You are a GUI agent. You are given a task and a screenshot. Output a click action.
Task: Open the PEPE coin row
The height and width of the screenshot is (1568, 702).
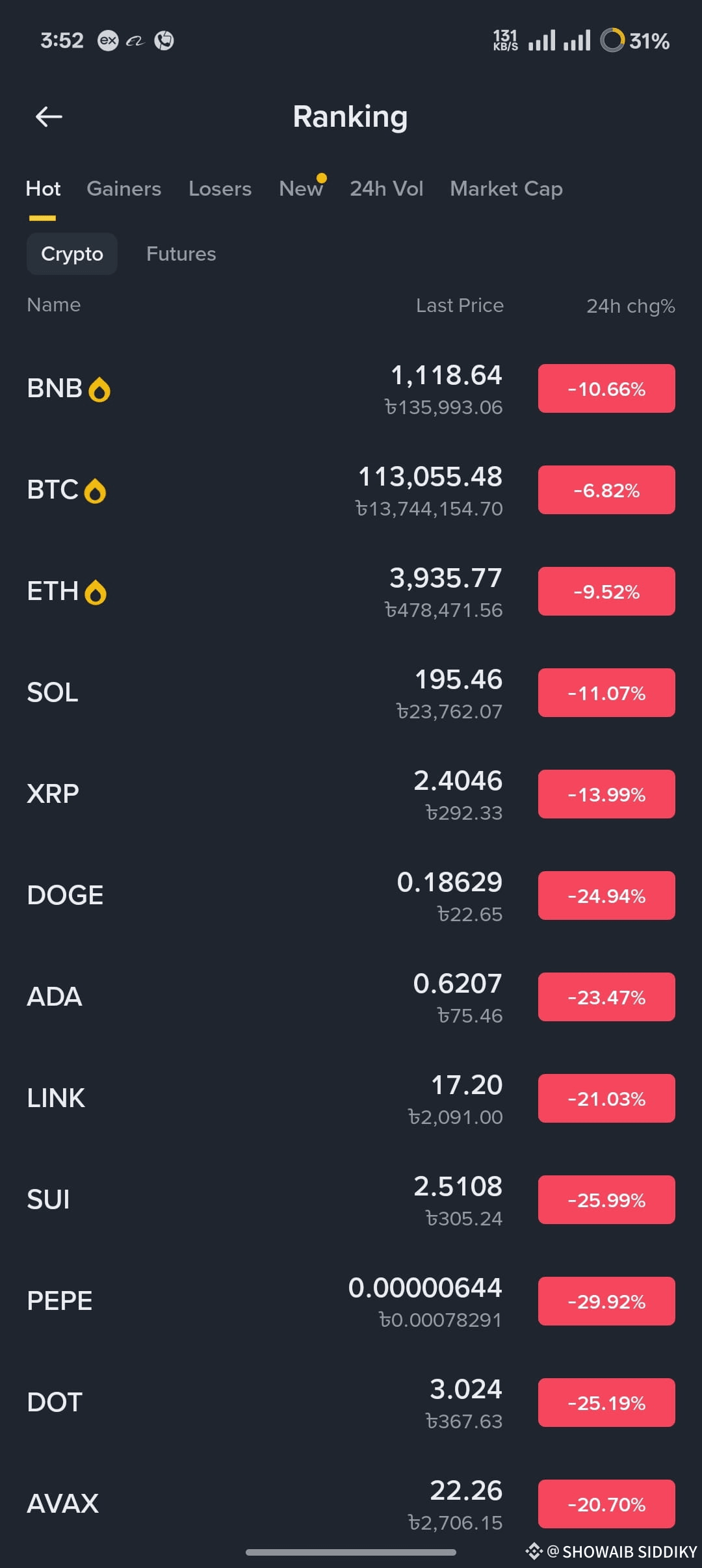click(x=351, y=1301)
